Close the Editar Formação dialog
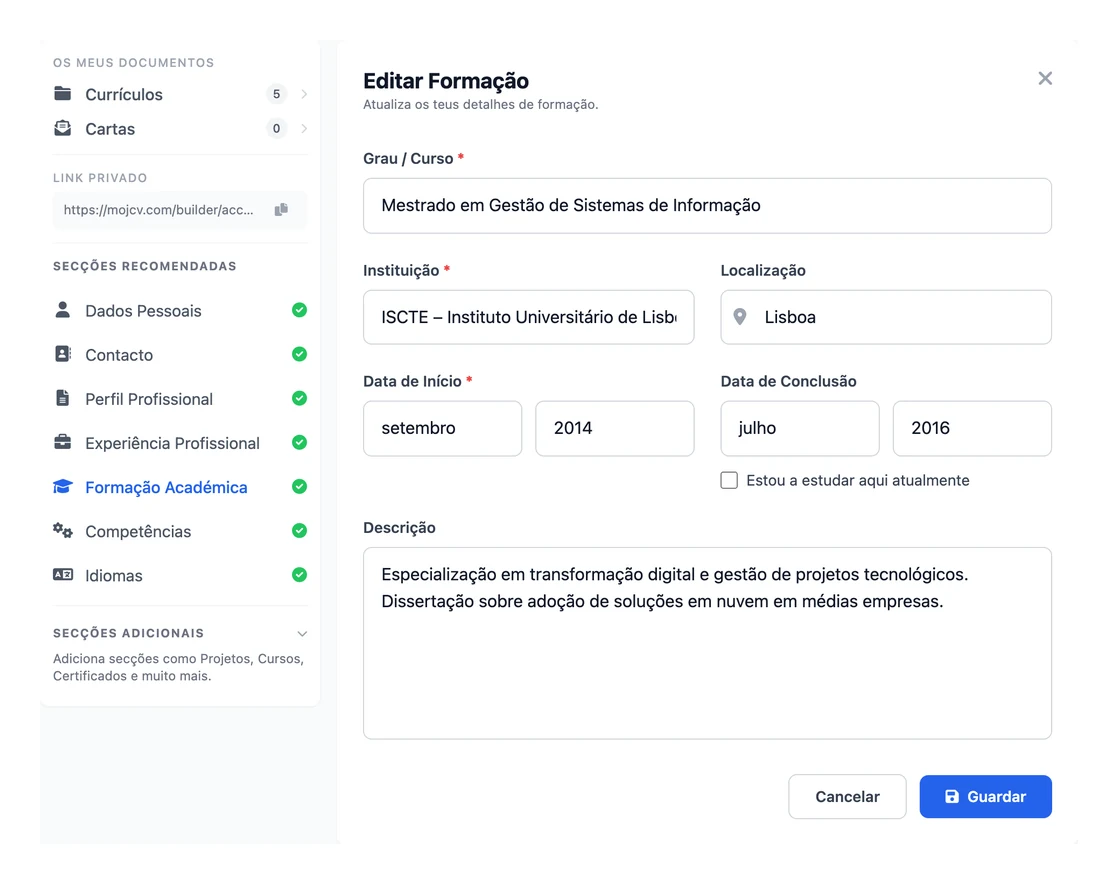This screenshot has width=1118, height=884. tap(1045, 78)
